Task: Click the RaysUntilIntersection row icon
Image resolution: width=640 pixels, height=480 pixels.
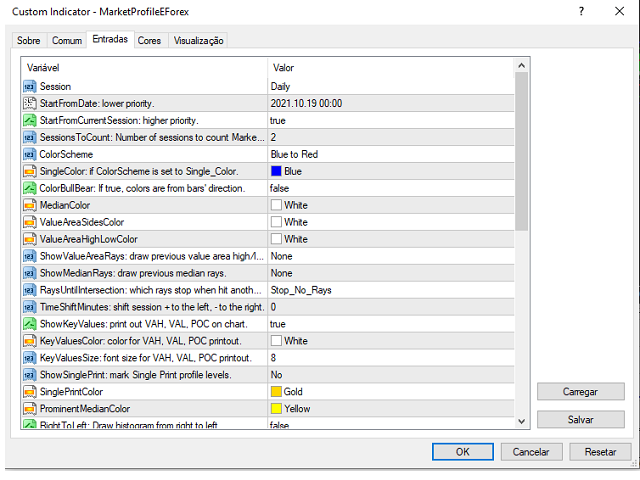Action: click(30, 290)
